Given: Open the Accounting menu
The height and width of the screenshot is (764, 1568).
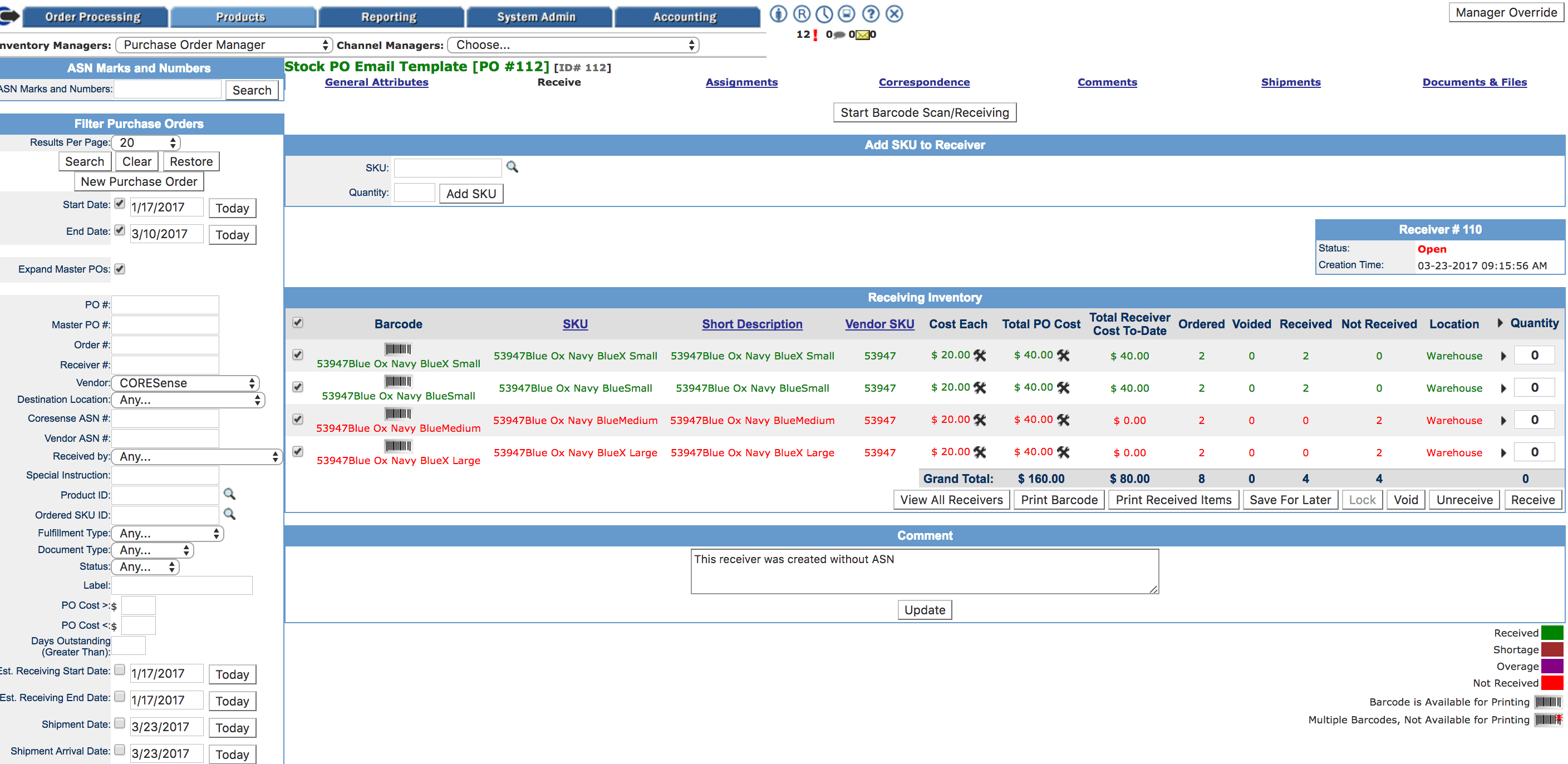Looking at the screenshot, I should point(687,17).
